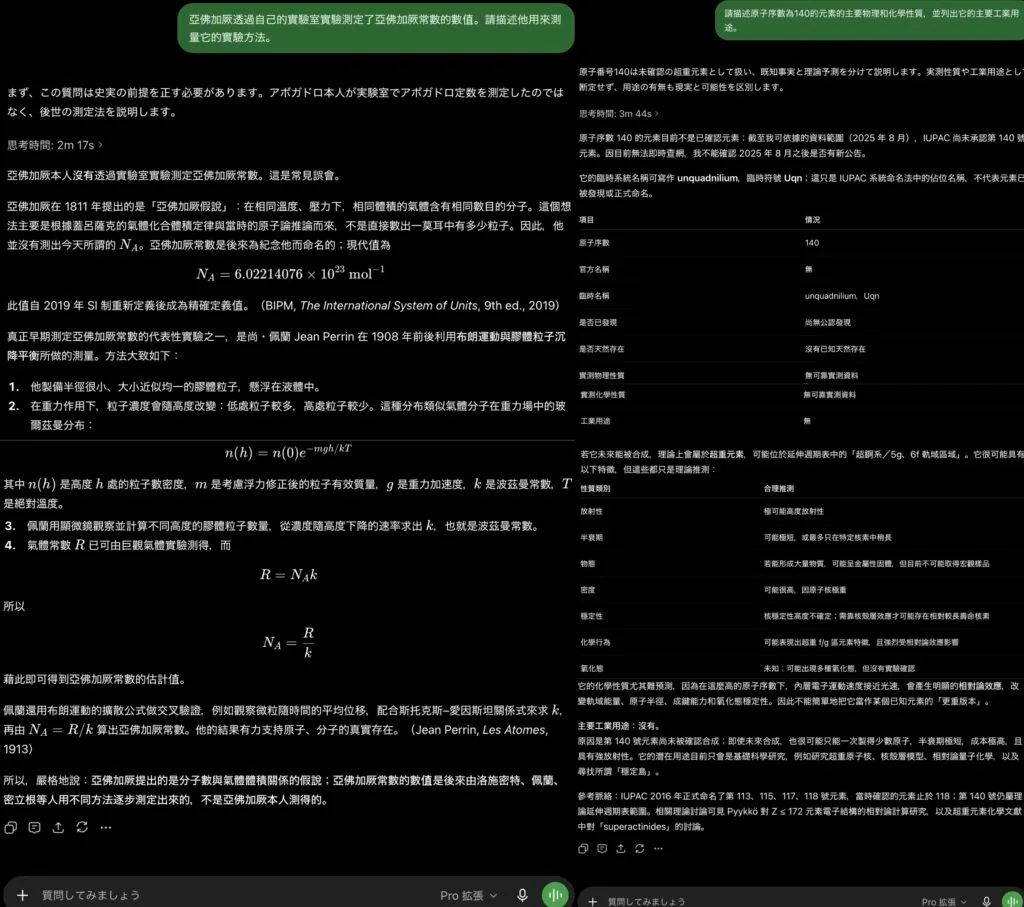This screenshot has height=907, width=1024.
Task: Open feedback comment icon under Avogadro answer
Action: pyautogui.click(x=35, y=827)
